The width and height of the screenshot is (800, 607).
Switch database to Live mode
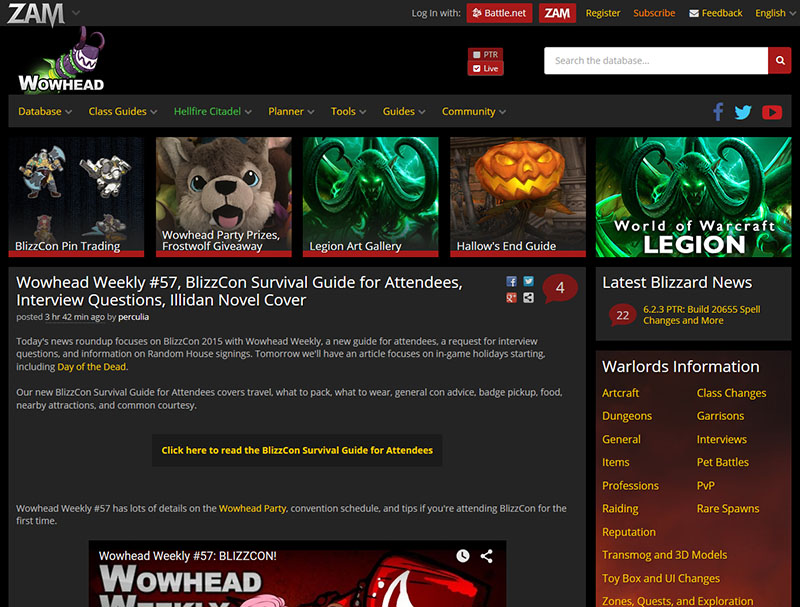coord(485,67)
